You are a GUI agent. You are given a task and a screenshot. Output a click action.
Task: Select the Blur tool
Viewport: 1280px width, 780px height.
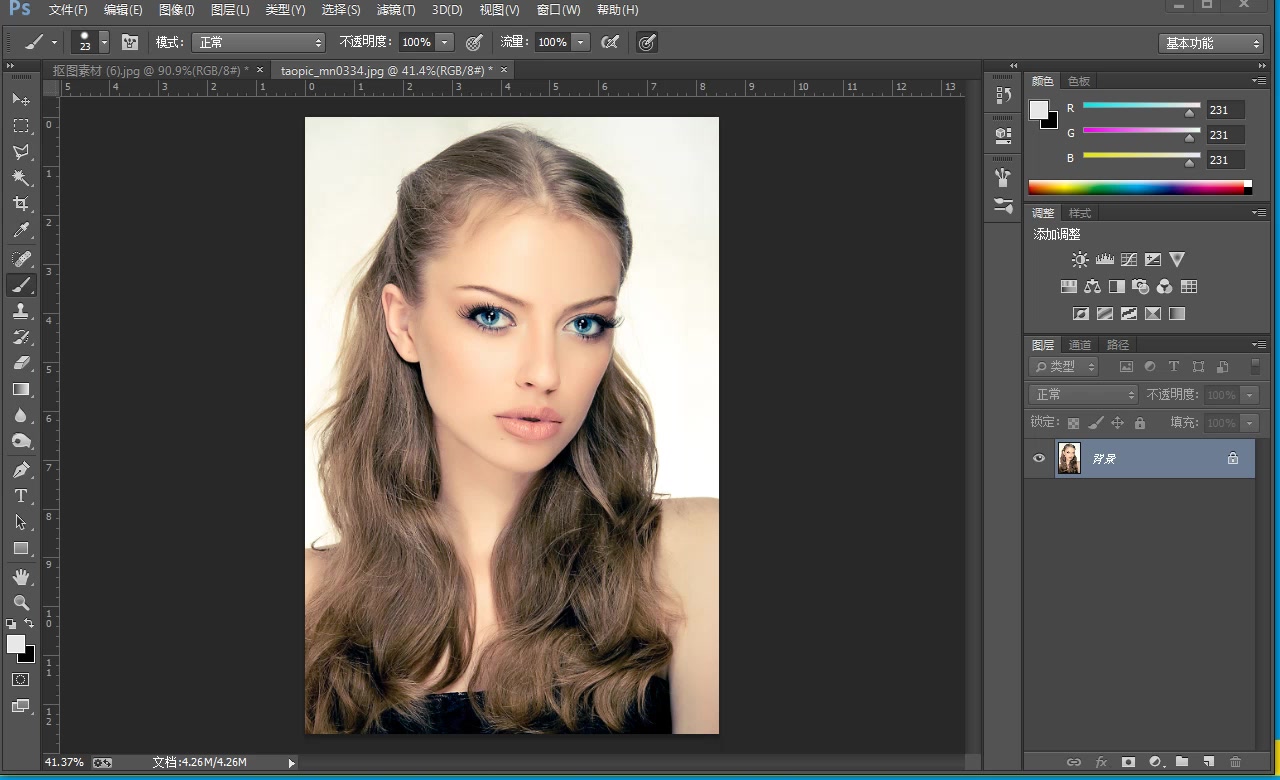click(21, 415)
